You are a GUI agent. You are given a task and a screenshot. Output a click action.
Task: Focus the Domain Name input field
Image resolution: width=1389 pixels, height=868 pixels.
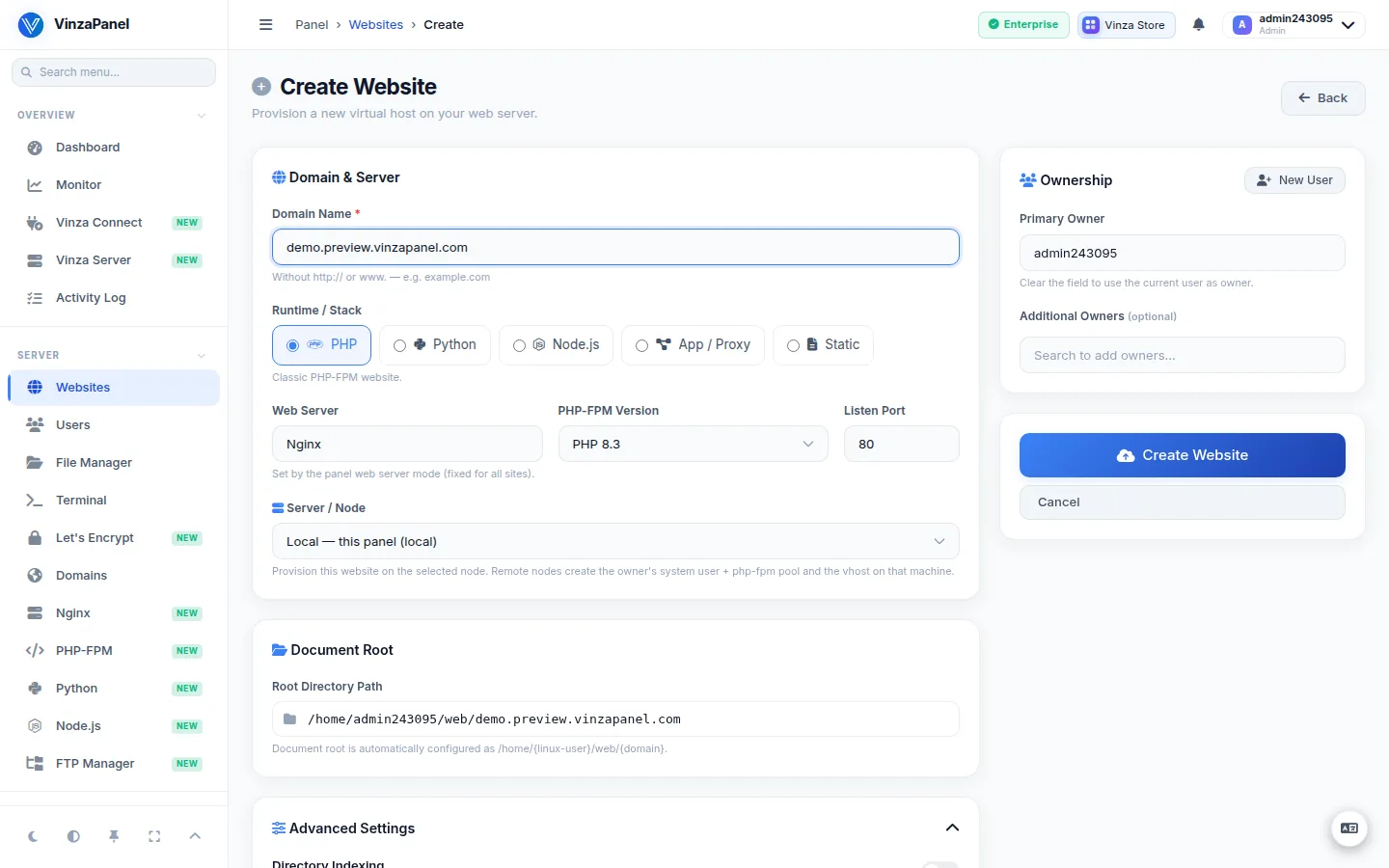[x=615, y=247]
